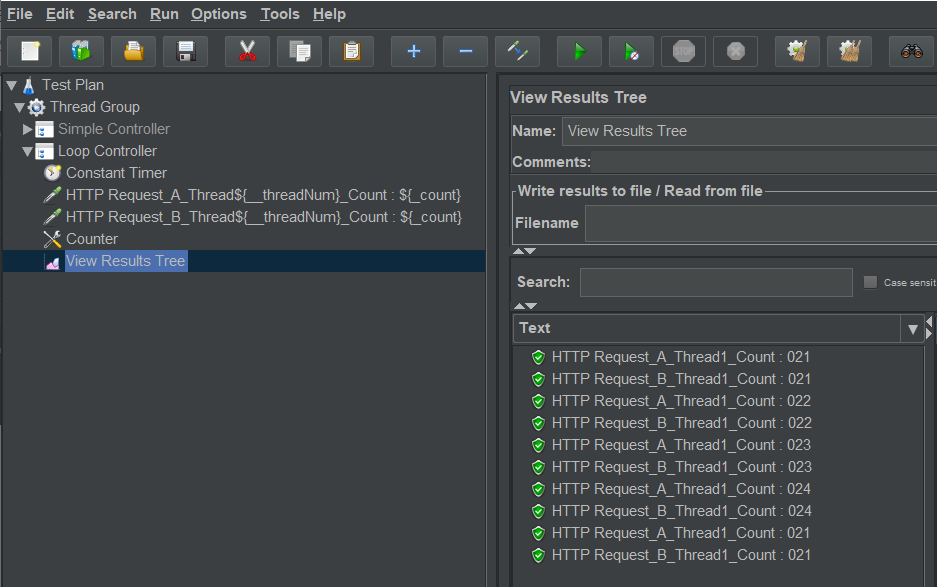The height and width of the screenshot is (587, 937).
Task: Open the Edit menu
Action: pos(60,14)
